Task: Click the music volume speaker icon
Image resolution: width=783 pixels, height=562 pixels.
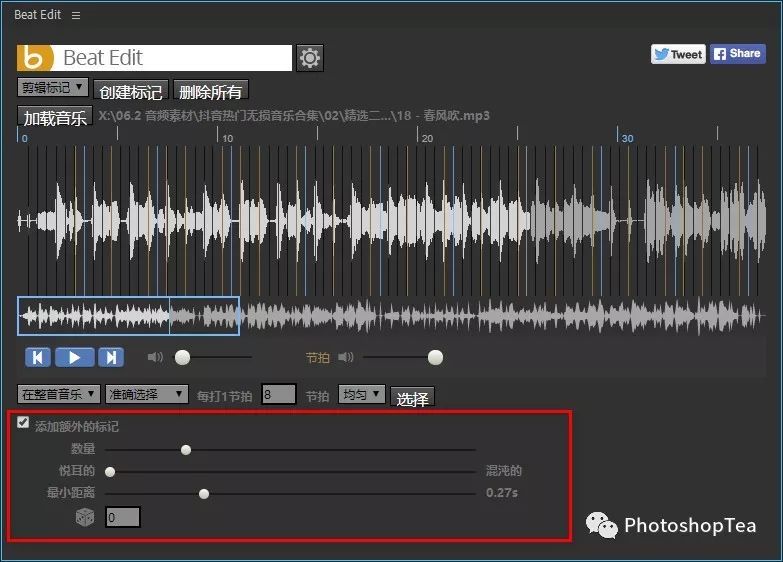Action: point(155,357)
